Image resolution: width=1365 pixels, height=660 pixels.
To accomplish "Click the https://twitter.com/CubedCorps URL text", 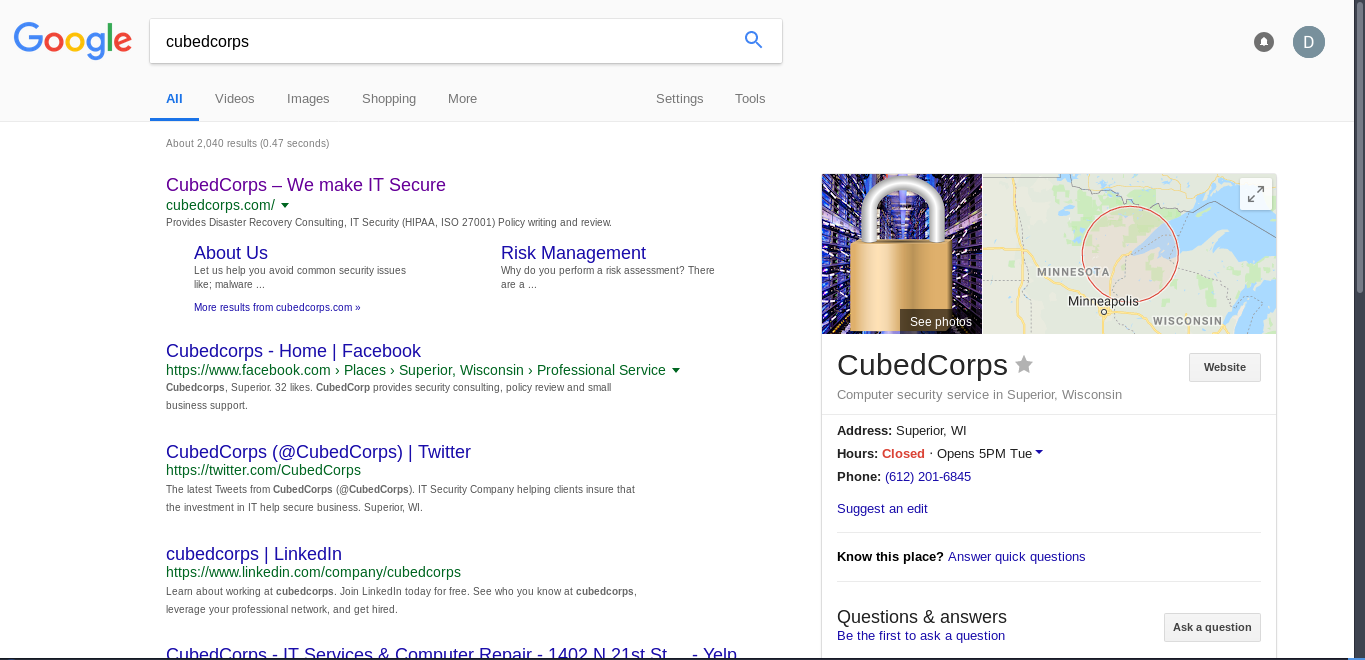I will (x=263, y=470).
